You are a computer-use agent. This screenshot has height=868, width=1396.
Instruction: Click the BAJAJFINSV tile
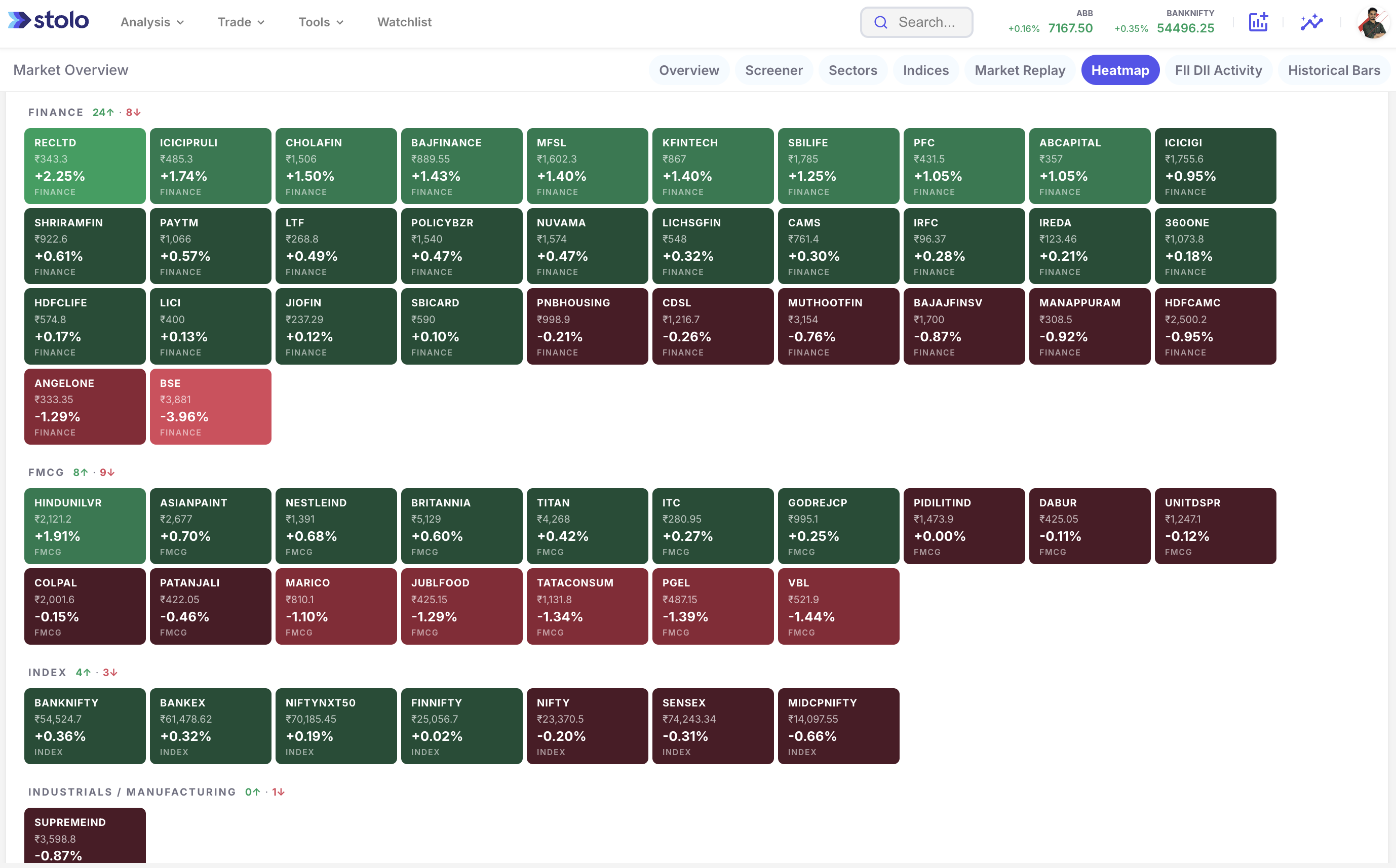[x=964, y=327]
